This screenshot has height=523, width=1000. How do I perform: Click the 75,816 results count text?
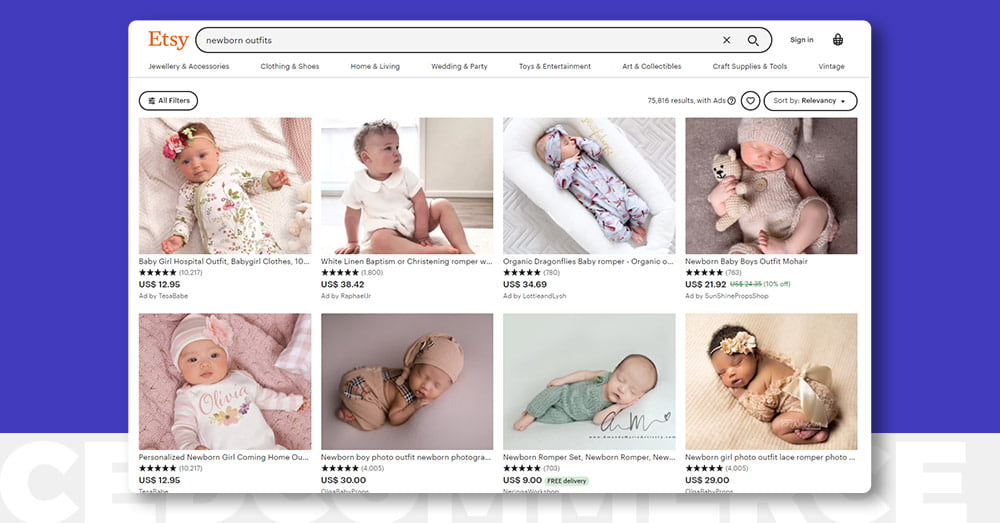[686, 101]
